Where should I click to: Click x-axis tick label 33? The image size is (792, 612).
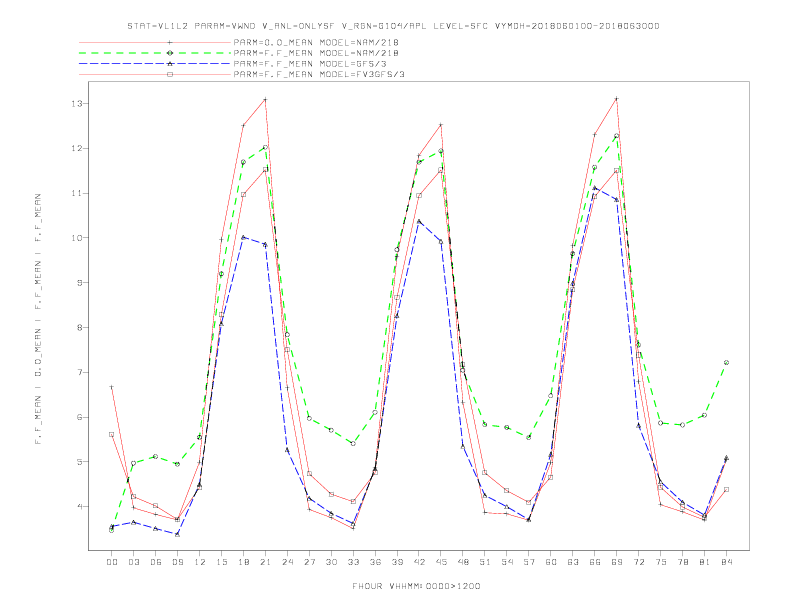[353, 562]
